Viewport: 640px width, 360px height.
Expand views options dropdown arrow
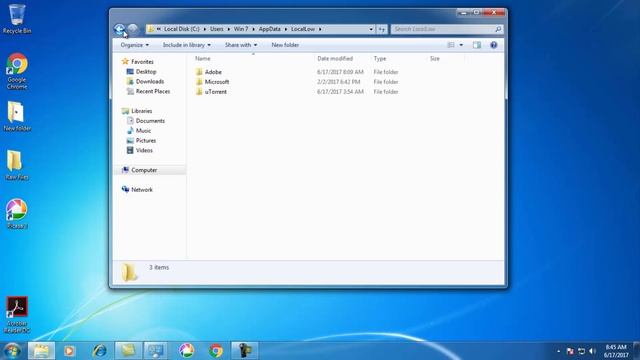(461, 45)
